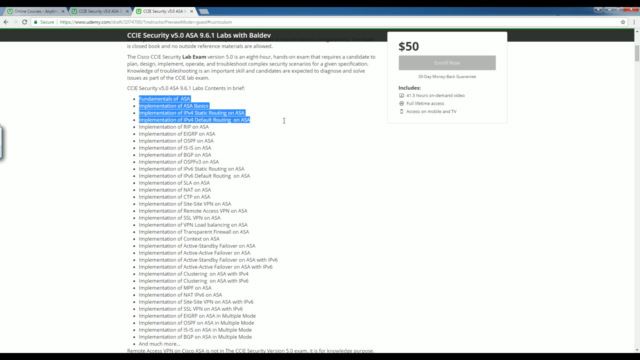The height and width of the screenshot is (360, 640).
Task: Click the Access on mobile and TV text
Action: pyautogui.click(x=431, y=111)
